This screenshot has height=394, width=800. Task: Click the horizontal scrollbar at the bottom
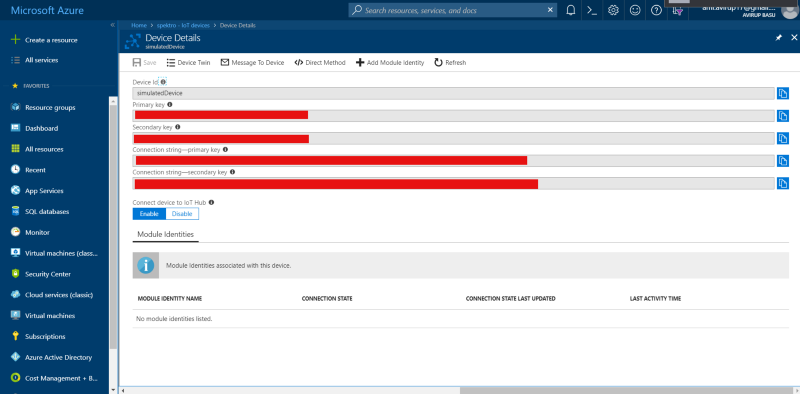(628, 390)
